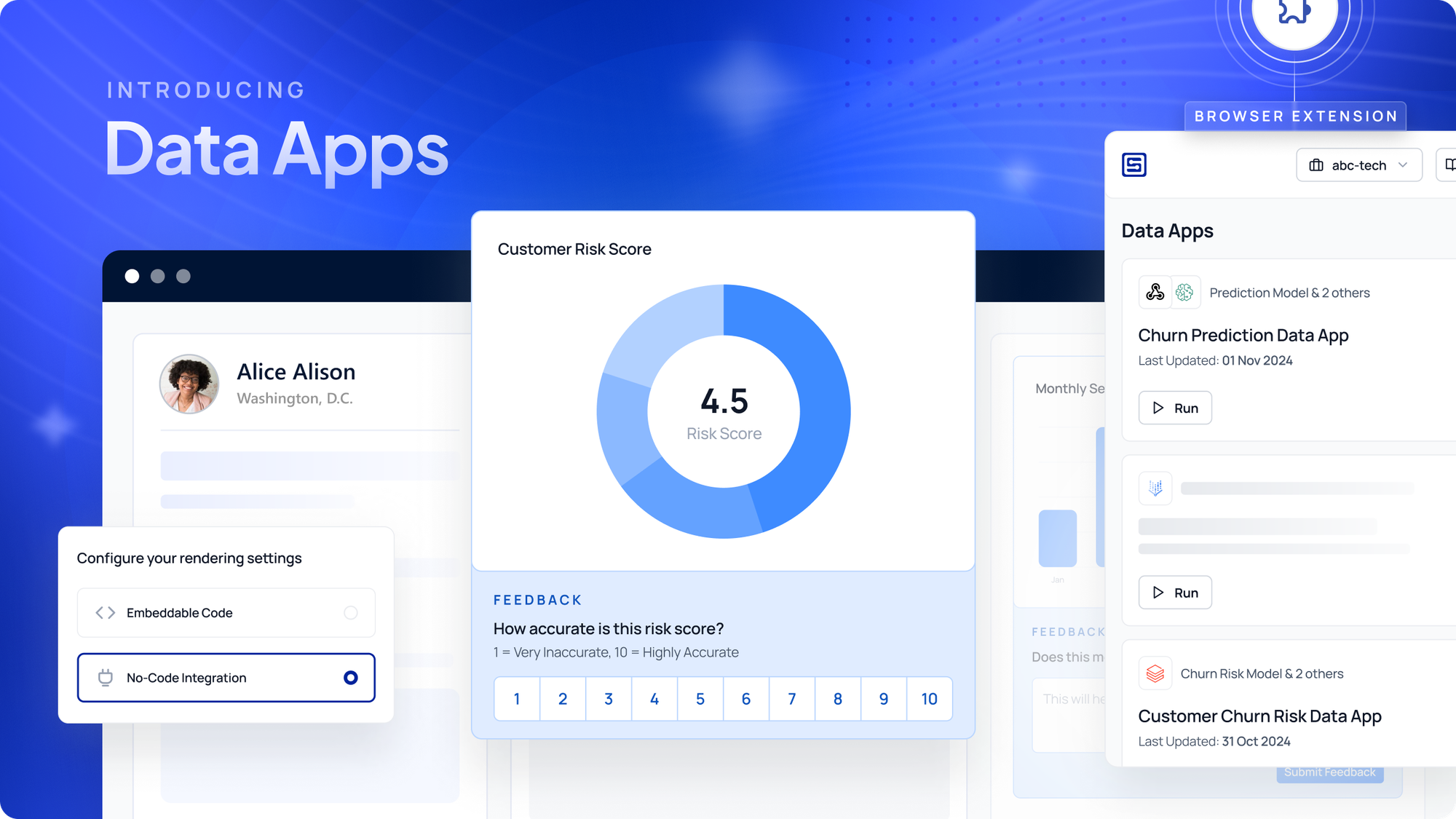Click the Churn Risk Model icon
The image size is (1456, 819).
[1155, 673]
